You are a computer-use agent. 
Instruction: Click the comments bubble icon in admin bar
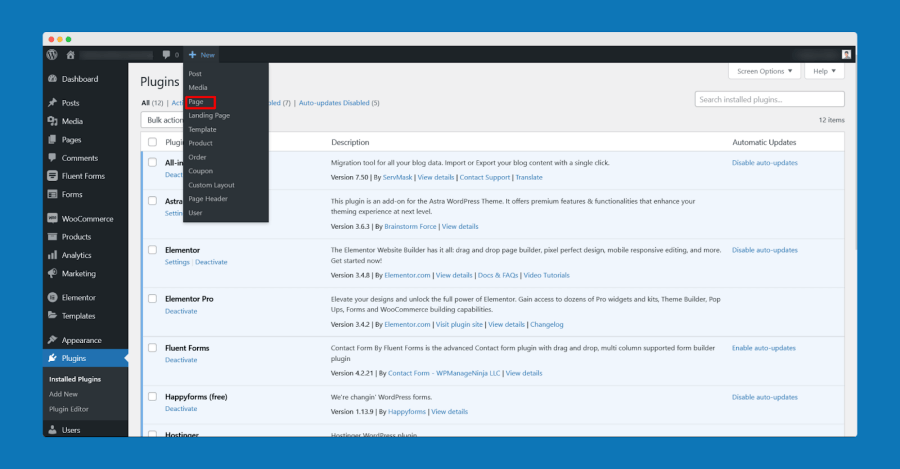point(166,55)
